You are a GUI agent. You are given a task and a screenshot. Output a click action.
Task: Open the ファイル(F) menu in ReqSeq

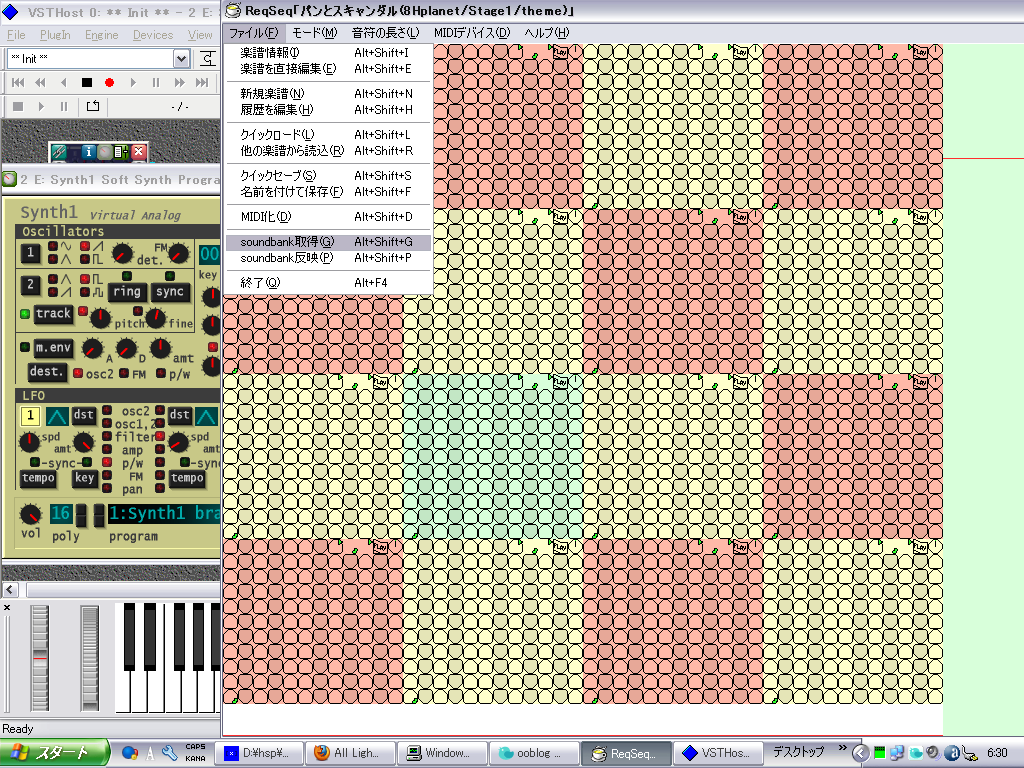[253, 33]
